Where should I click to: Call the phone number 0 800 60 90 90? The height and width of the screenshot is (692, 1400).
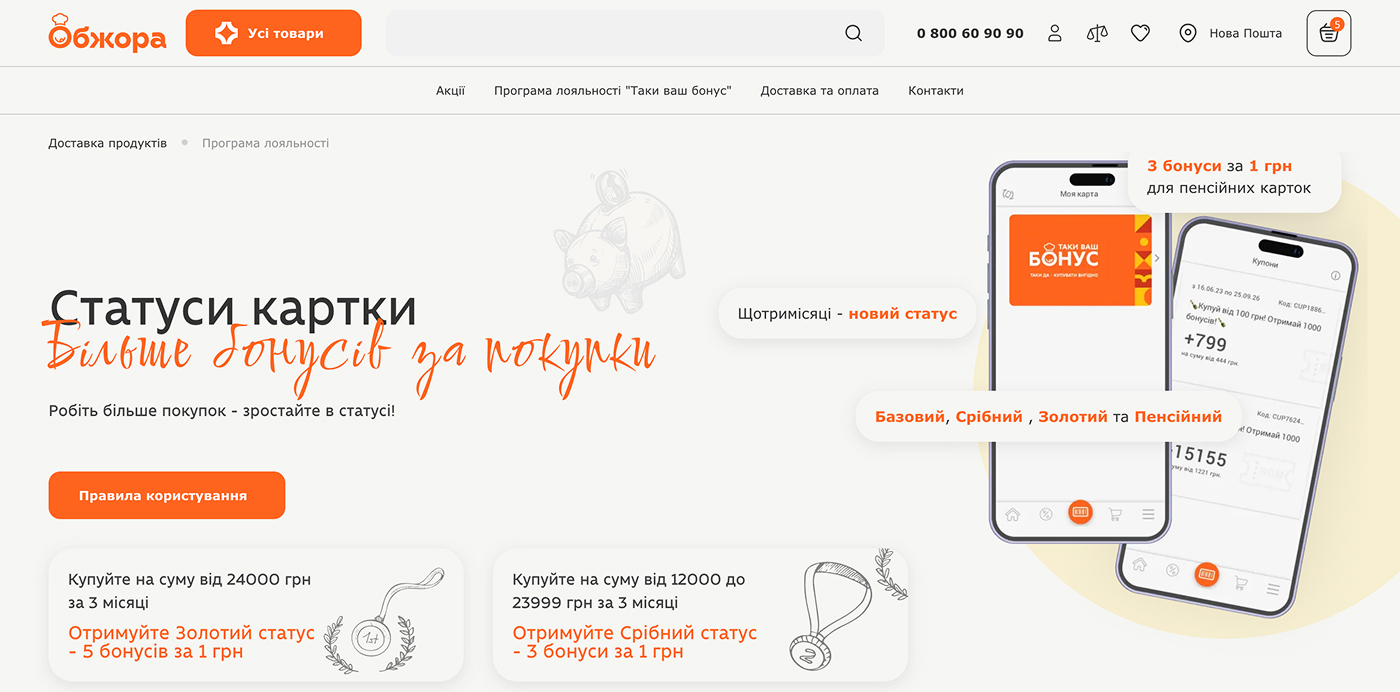click(x=970, y=33)
